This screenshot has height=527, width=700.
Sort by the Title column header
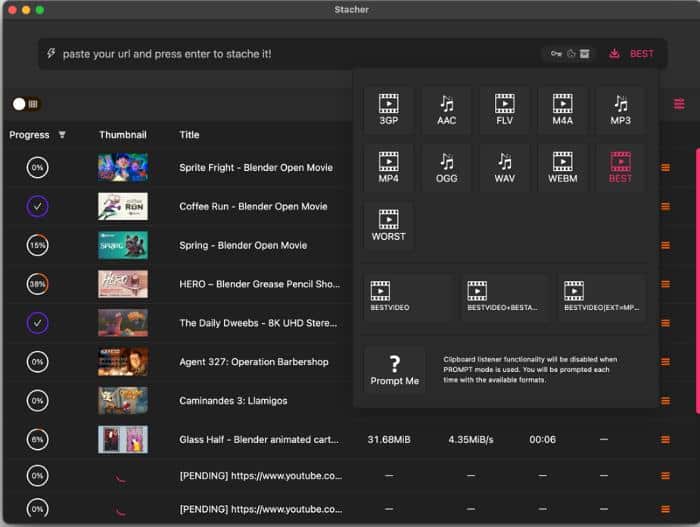point(189,135)
